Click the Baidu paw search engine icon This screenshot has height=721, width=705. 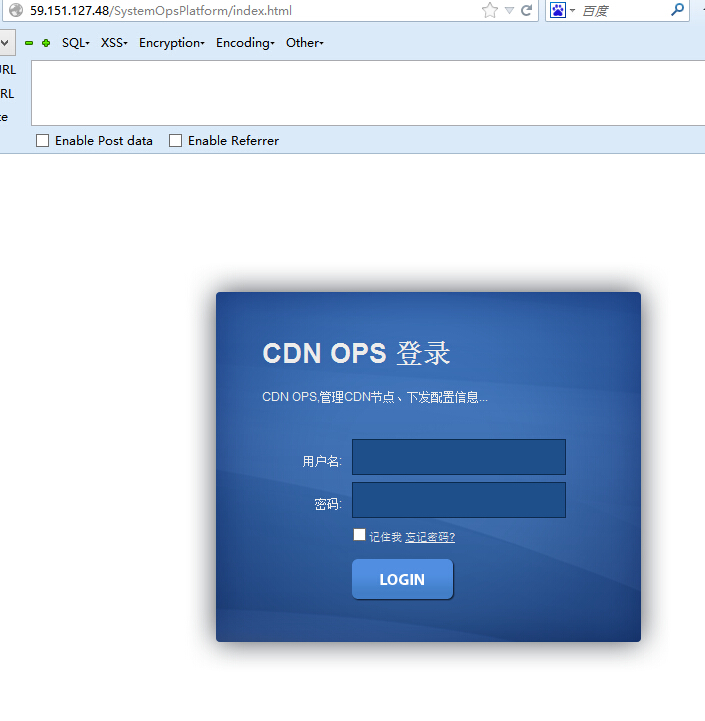point(557,10)
